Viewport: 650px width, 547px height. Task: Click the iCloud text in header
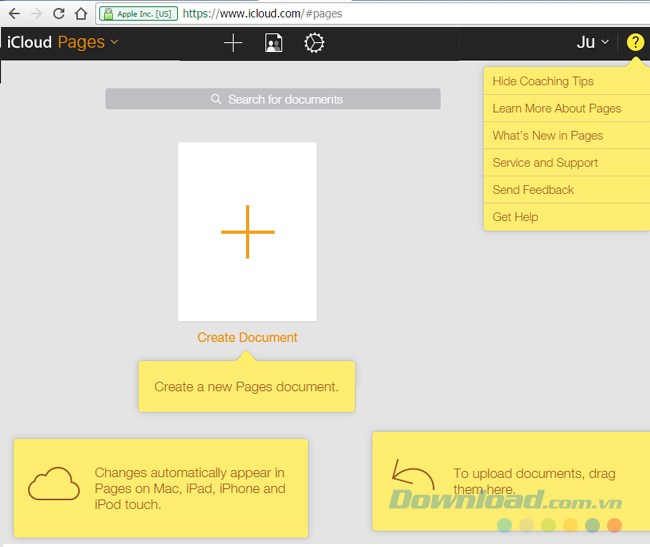pos(29,42)
